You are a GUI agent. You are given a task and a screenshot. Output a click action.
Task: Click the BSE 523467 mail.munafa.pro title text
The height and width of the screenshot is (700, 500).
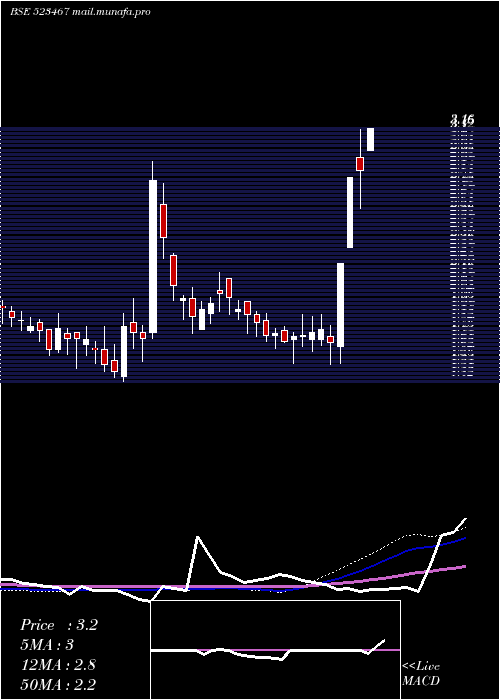[x=80, y=12]
